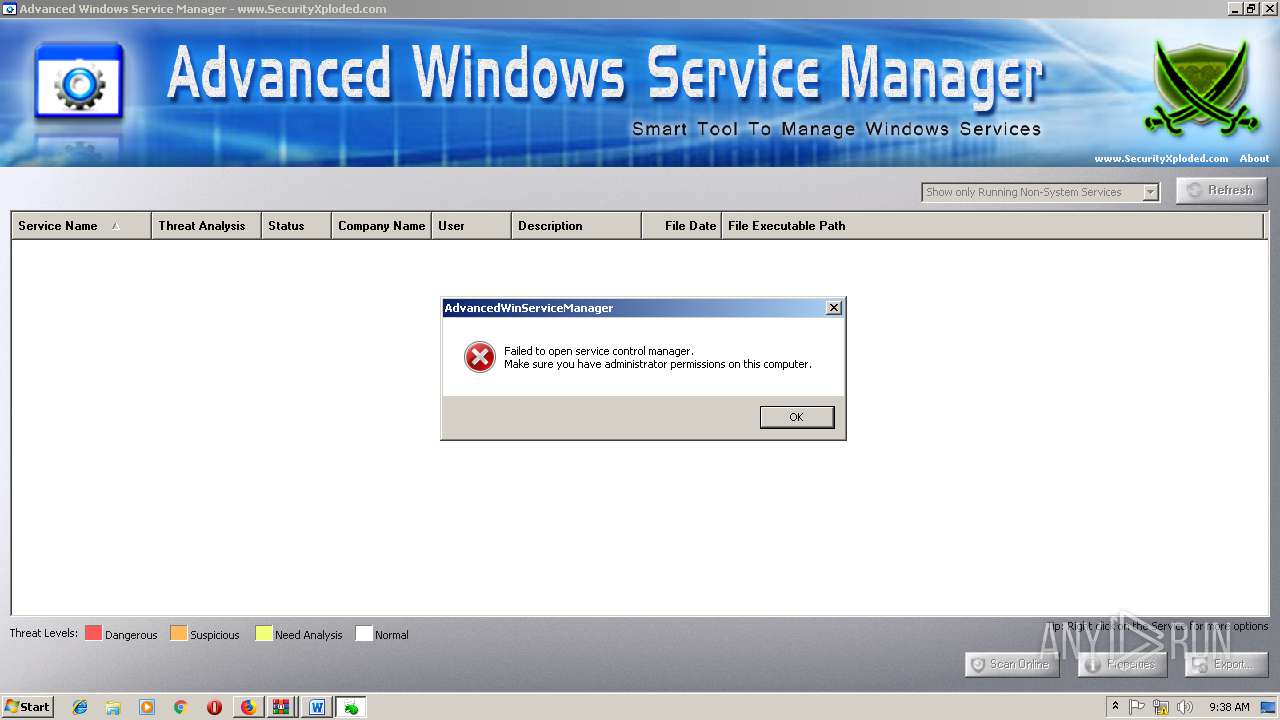Click the File Date column header

[681, 226]
